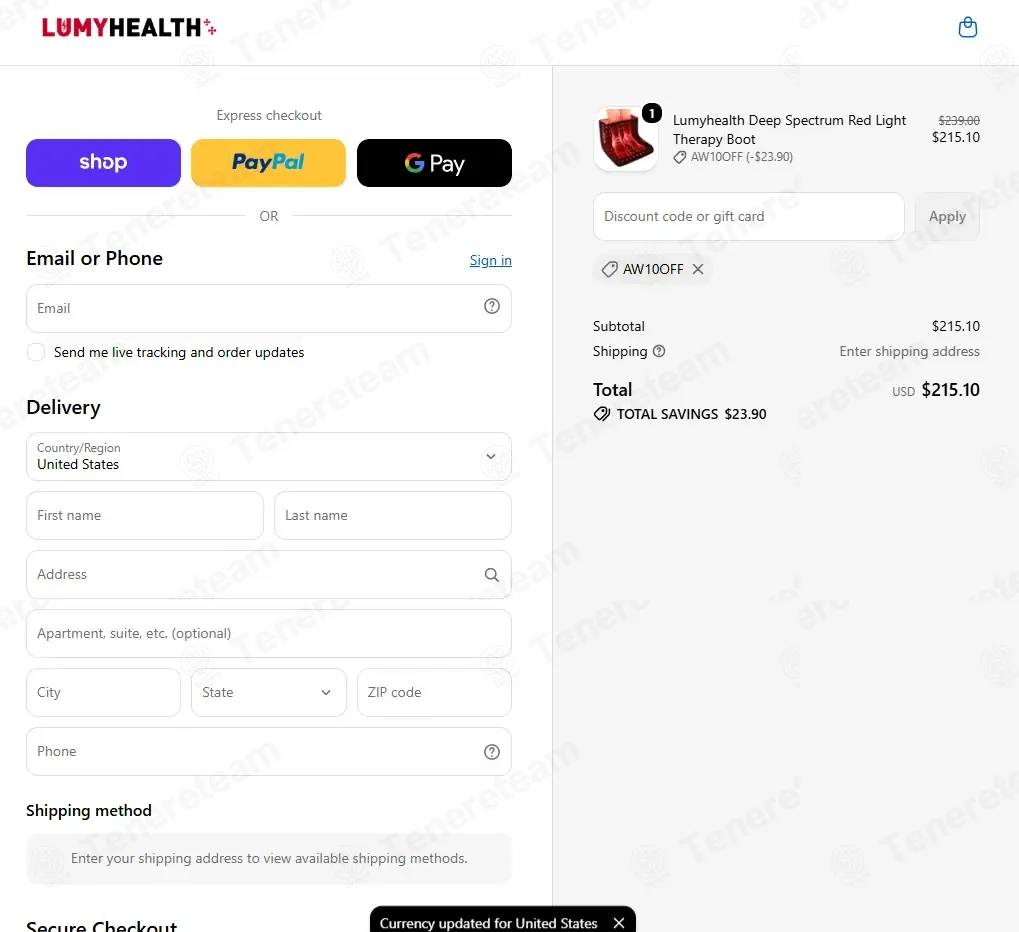Choose Google Pay express checkout
The height and width of the screenshot is (932, 1019).
[434, 162]
